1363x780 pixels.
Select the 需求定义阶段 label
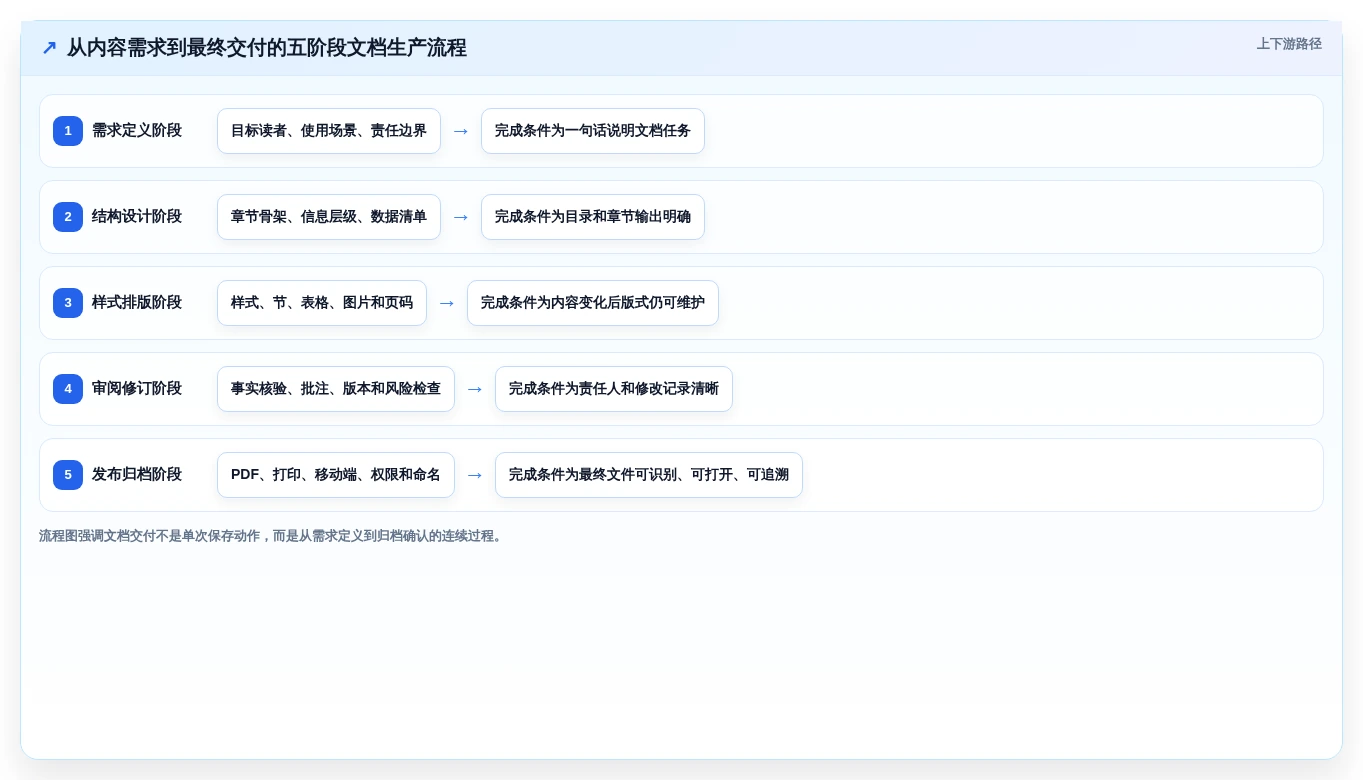137,131
